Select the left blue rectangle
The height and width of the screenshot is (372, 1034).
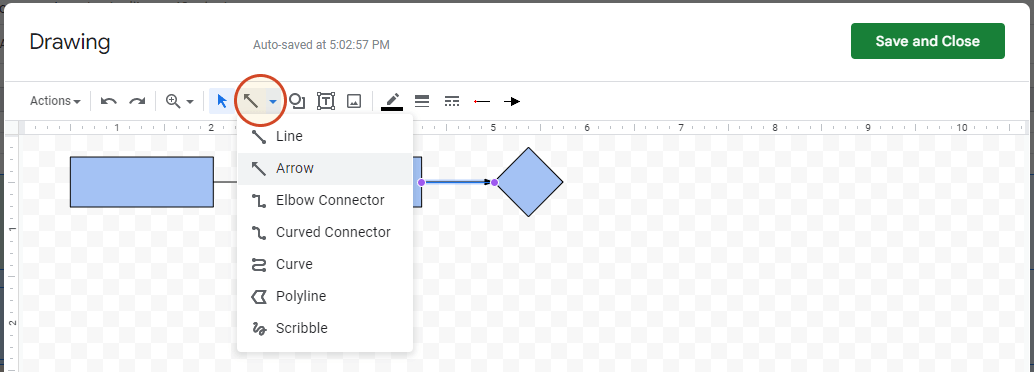click(x=142, y=182)
